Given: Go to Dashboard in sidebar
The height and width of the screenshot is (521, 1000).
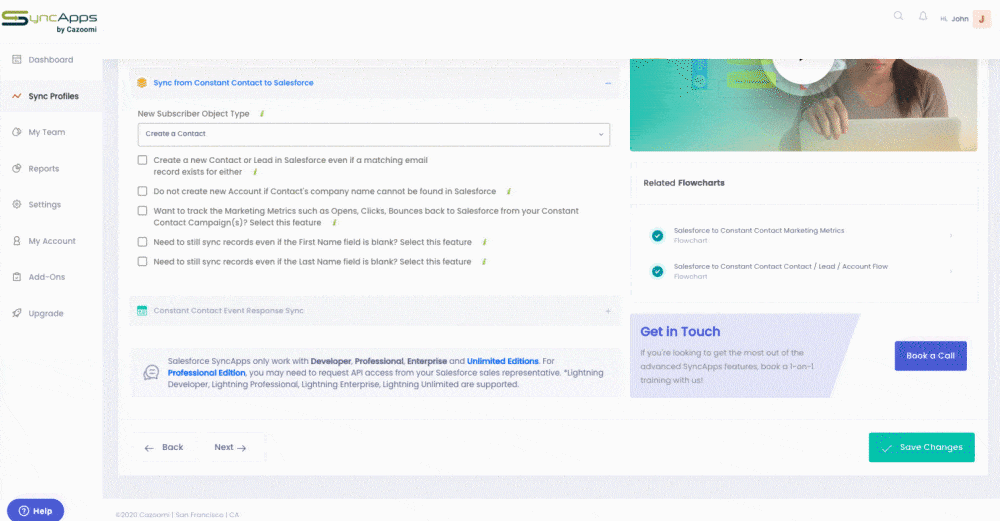Looking at the screenshot, I should point(50,60).
